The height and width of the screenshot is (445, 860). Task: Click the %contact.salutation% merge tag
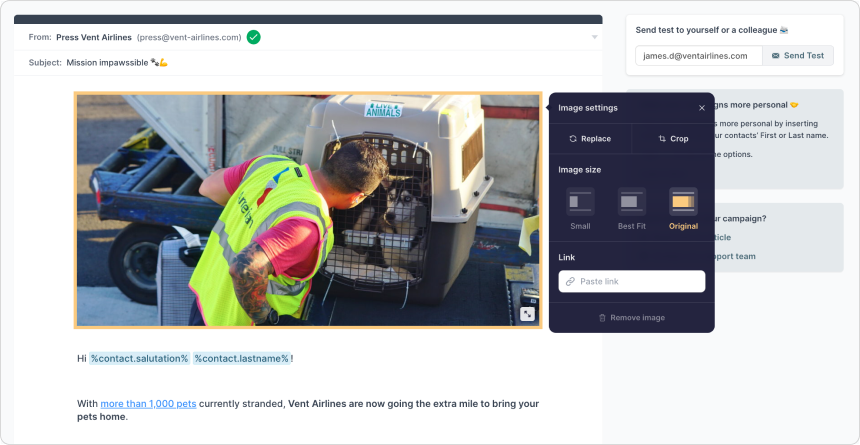(140, 358)
